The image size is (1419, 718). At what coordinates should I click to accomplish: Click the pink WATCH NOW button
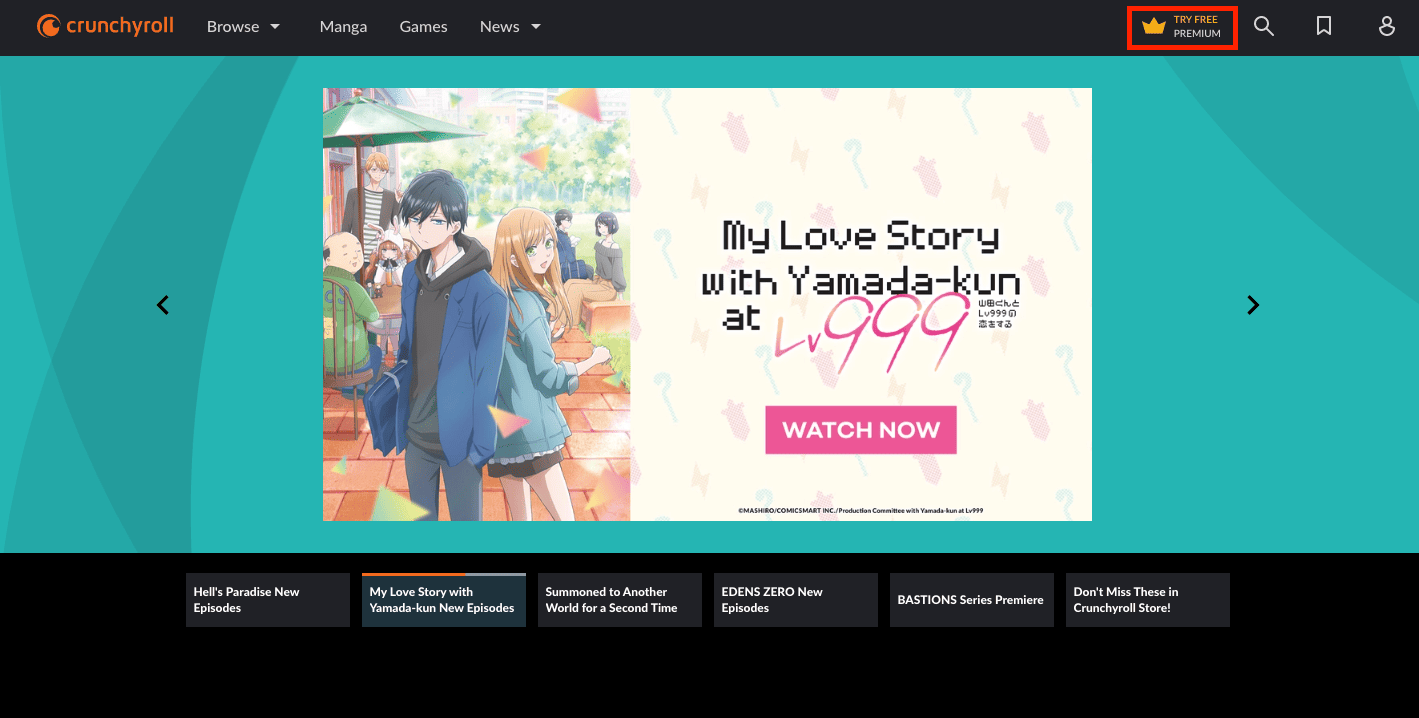pyautogui.click(x=861, y=430)
